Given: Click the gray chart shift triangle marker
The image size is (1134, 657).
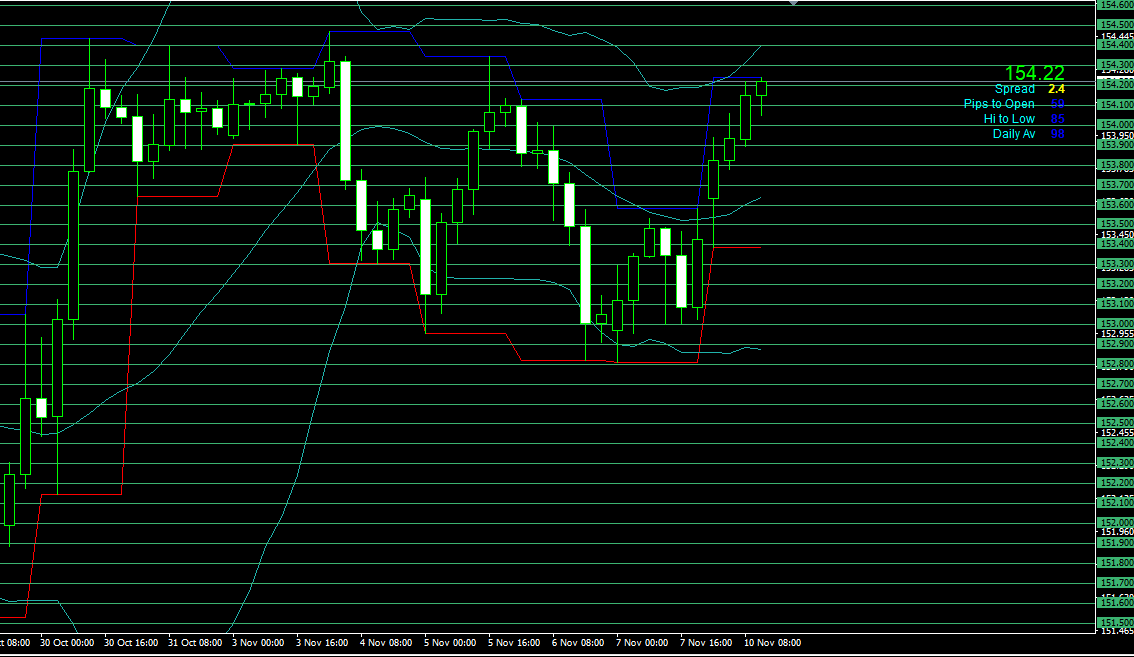Looking at the screenshot, I should click(794, 3).
